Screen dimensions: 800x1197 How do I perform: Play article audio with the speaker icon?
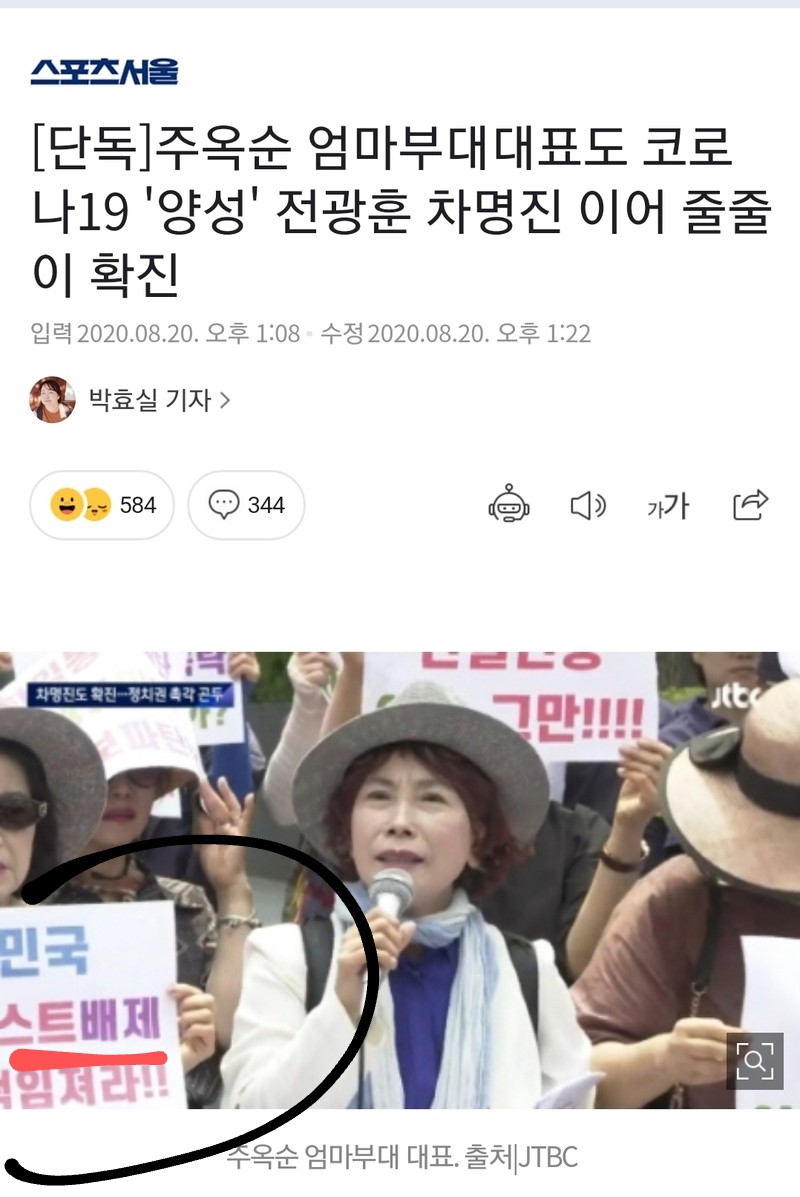(x=589, y=505)
